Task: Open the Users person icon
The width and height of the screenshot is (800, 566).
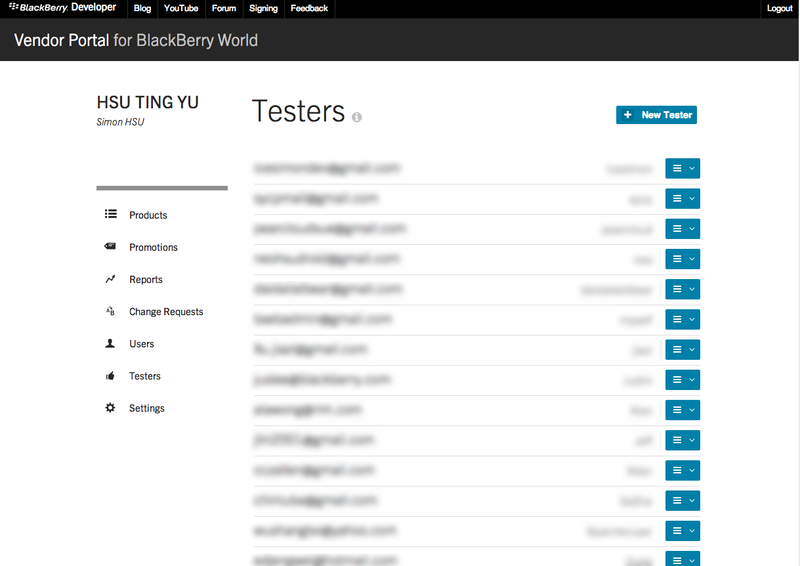Action: (110, 343)
